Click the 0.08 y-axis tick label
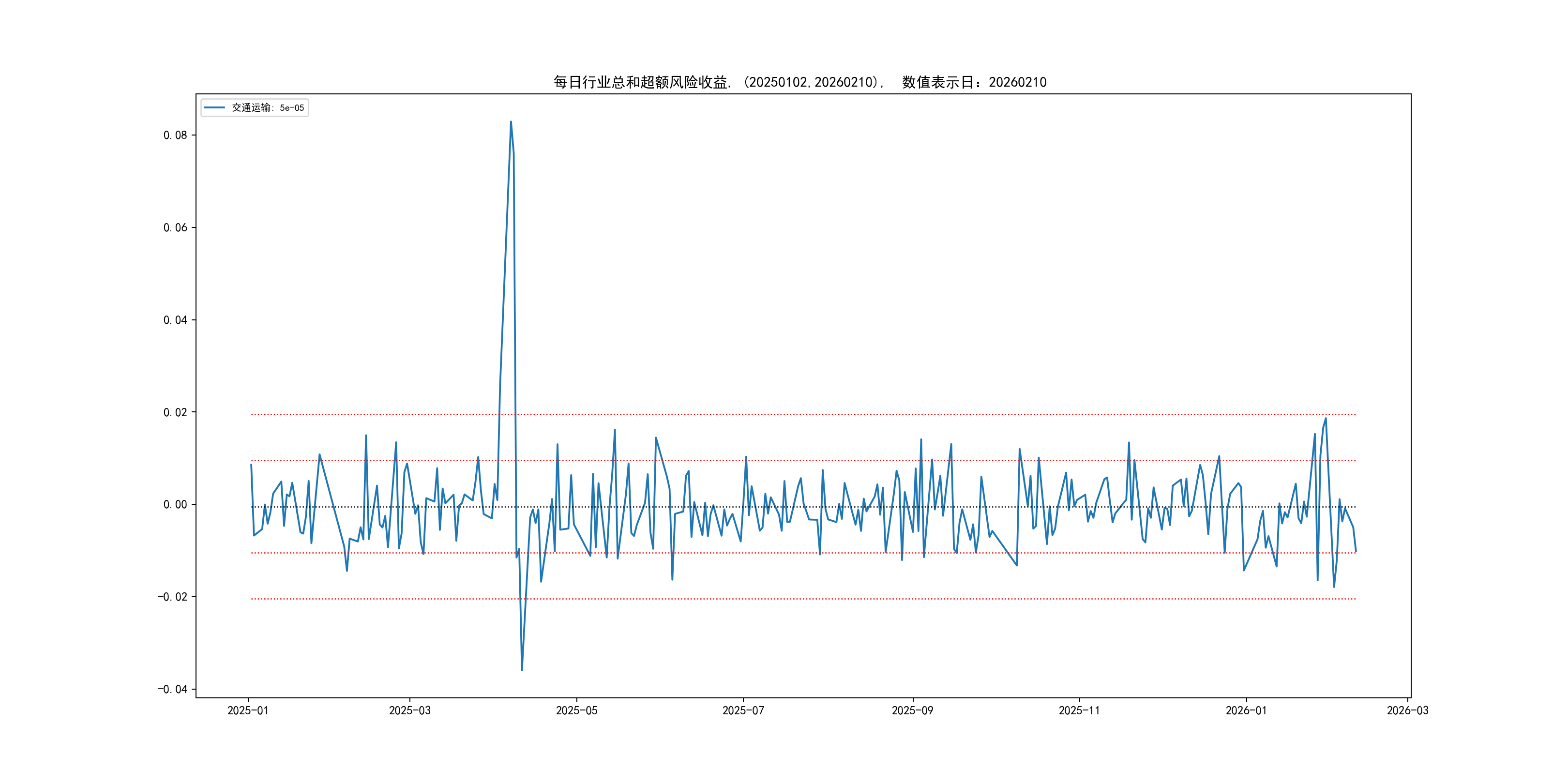 pyautogui.click(x=175, y=135)
